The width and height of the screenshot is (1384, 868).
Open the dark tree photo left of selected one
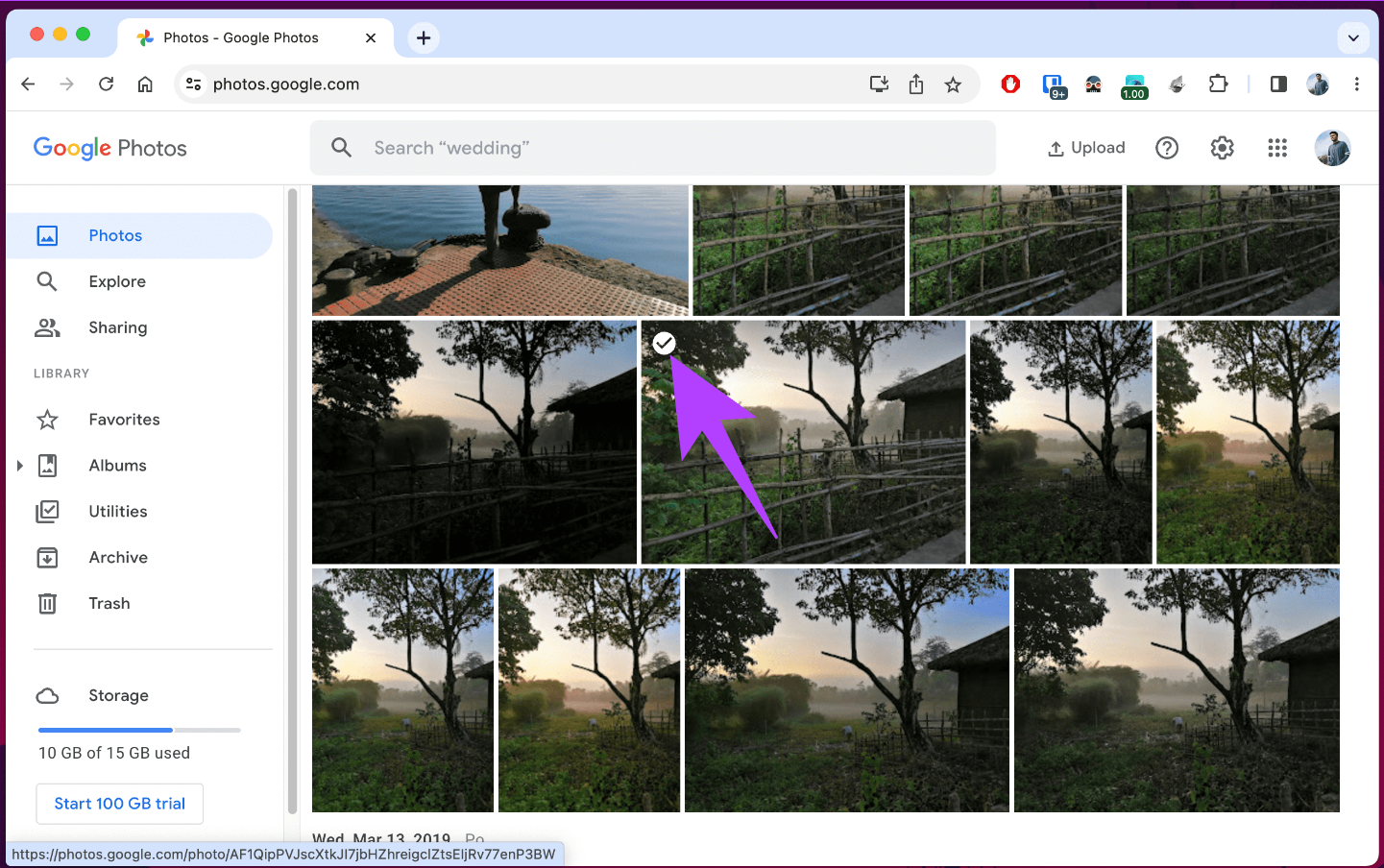pos(474,442)
